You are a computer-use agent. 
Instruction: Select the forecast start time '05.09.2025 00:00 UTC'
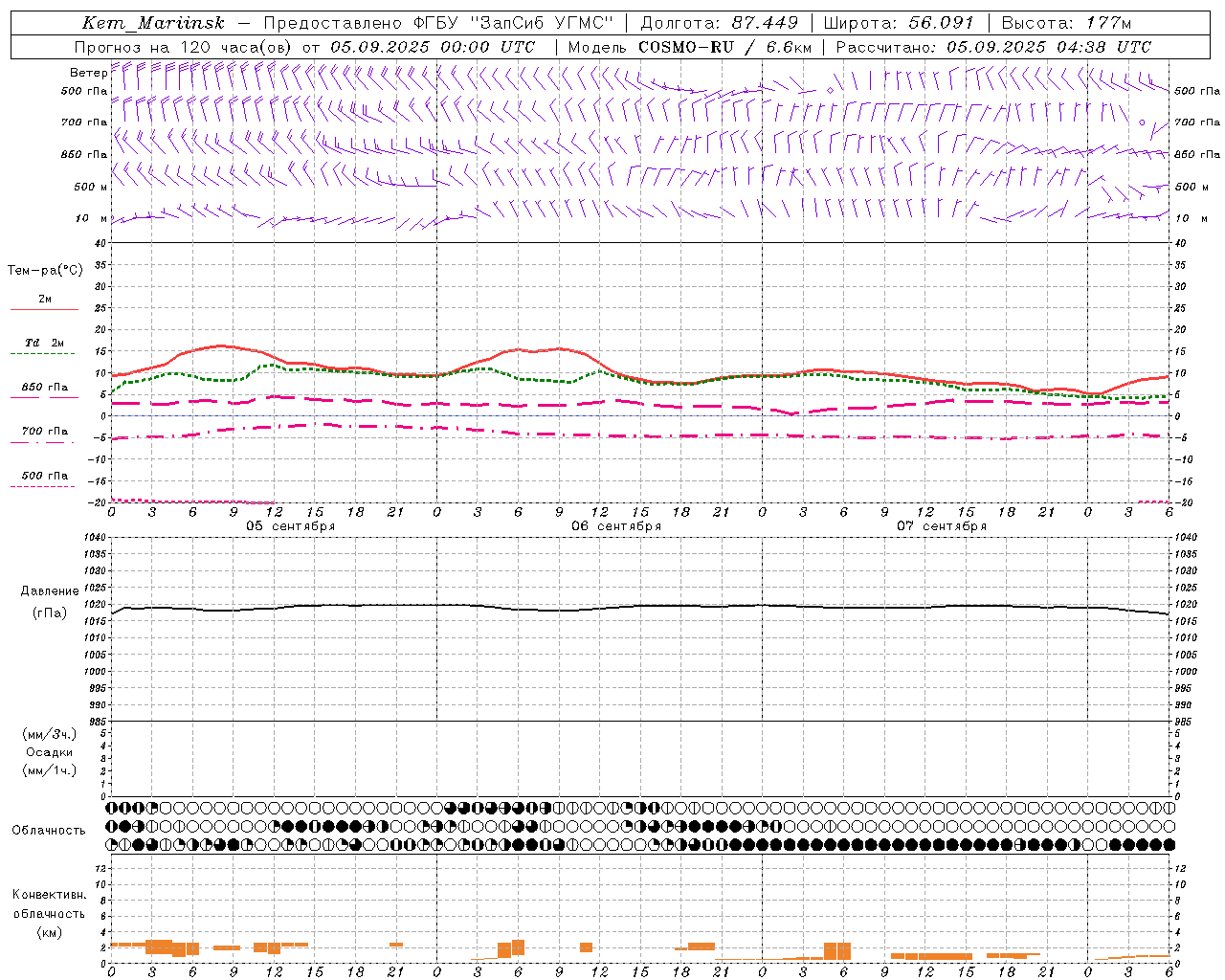pos(433,47)
